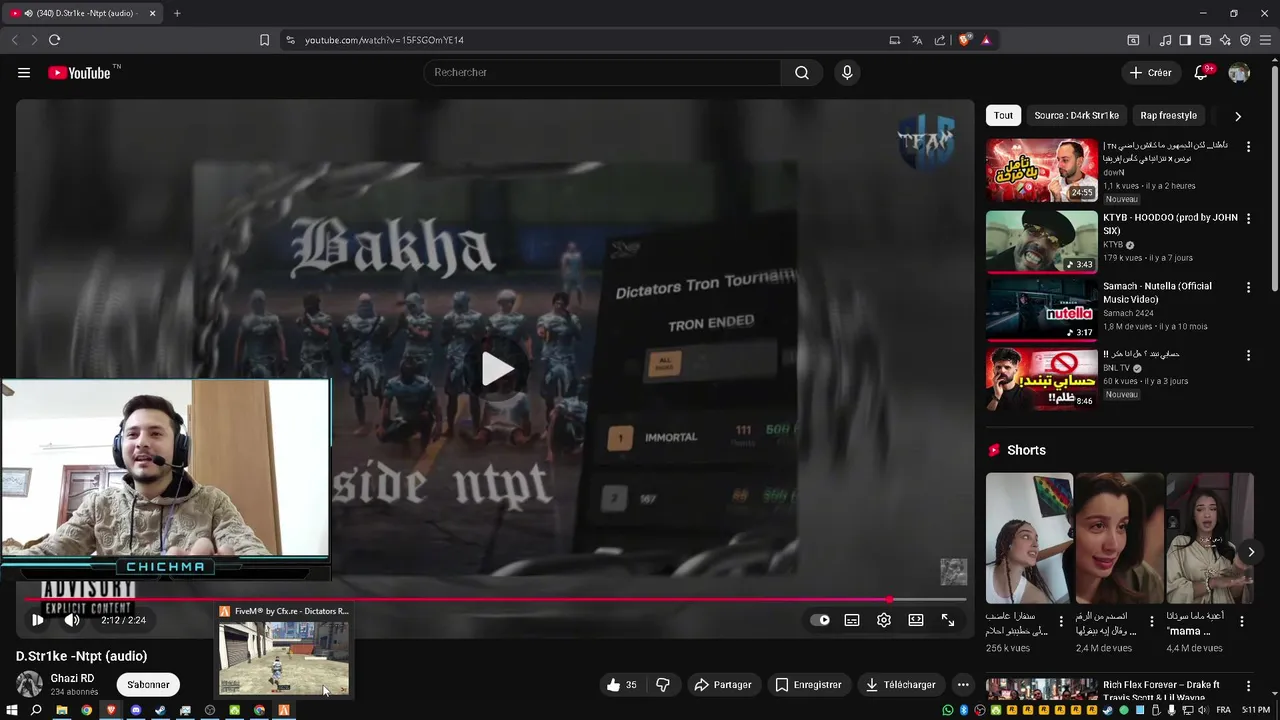Image resolution: width=1280 pixels, height=720 pixels.
Task: Open Discord from the taskbar
Action: (x=136, y=710)
